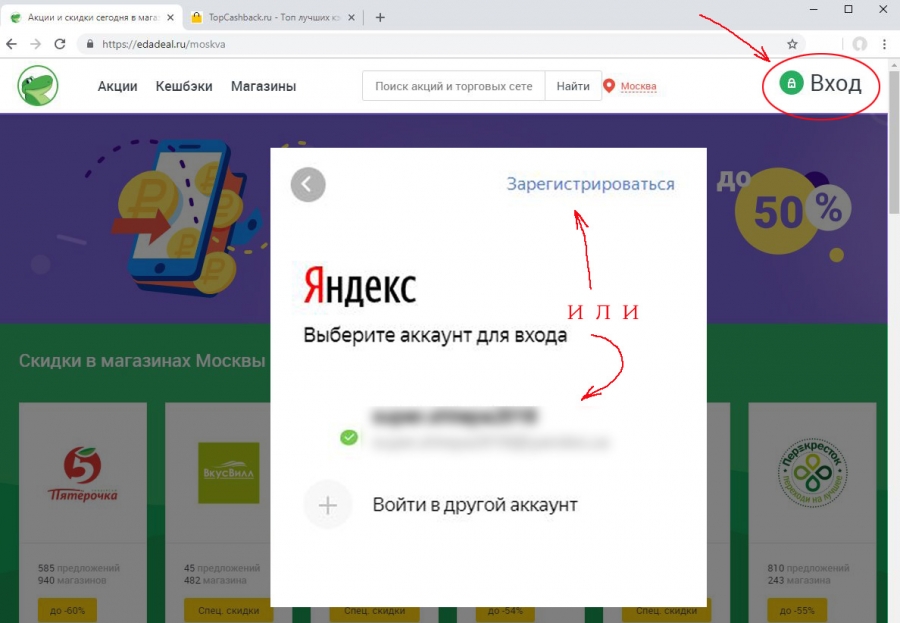
Task: Click the page vertical scrollbar
Action: (894, 144)
